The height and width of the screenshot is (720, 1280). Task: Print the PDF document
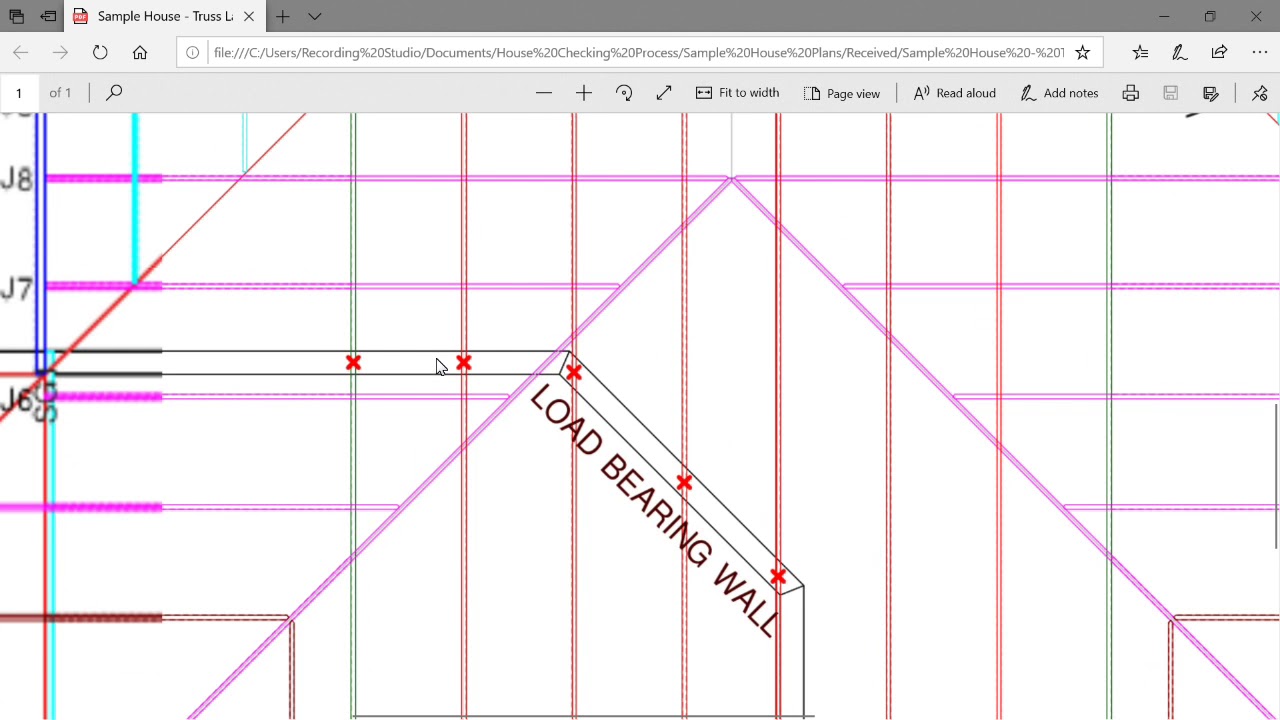(1131, 93)
